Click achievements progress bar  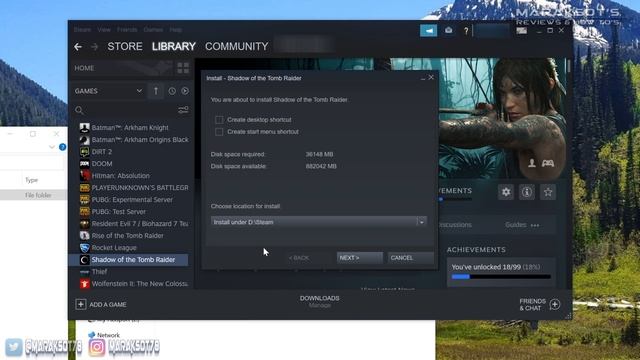(x=501, y=277)
